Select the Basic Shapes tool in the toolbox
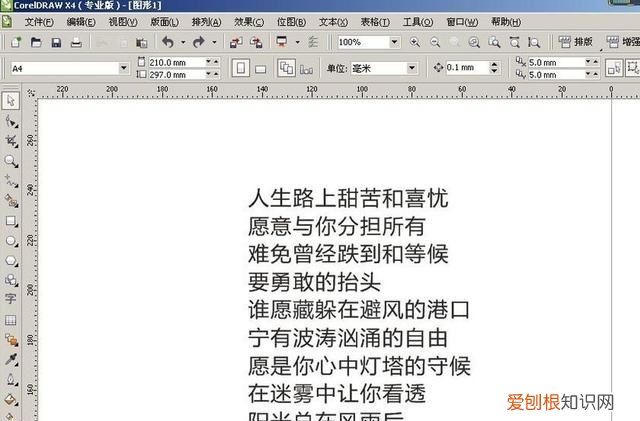Screen dimensions: 640x421 point(11,280)
